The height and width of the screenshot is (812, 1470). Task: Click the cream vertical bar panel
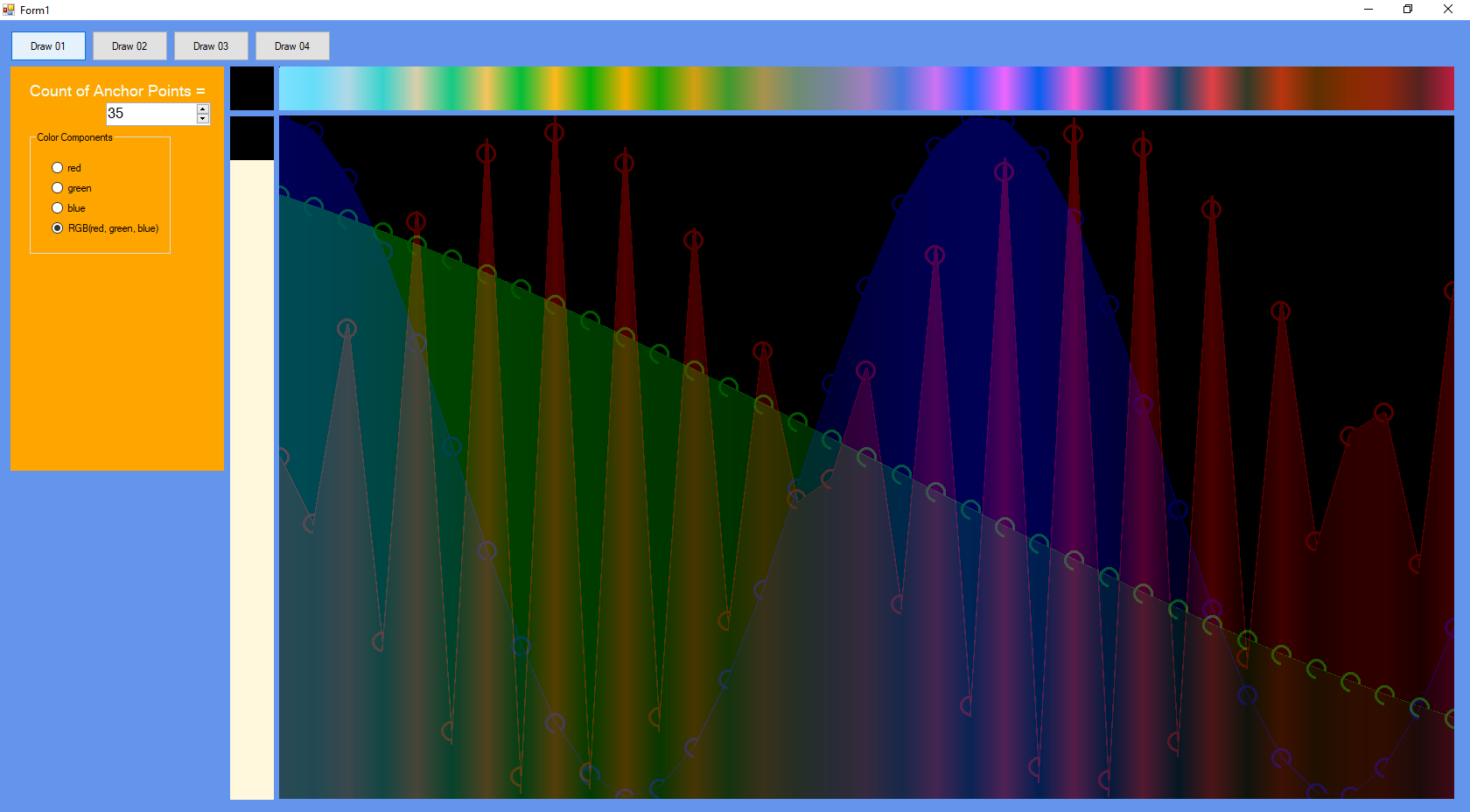point(252,479)
